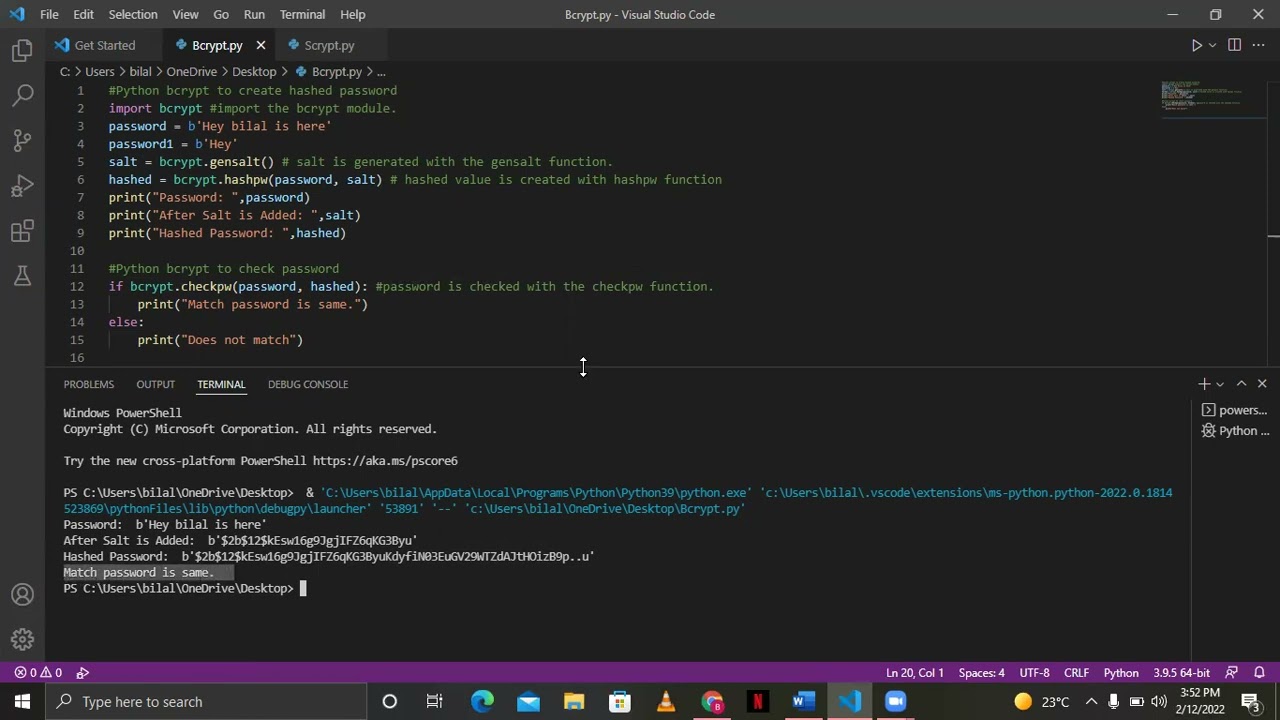Open terminal launch profile dropdown

pyautogui.click(x=1220, y=384)
